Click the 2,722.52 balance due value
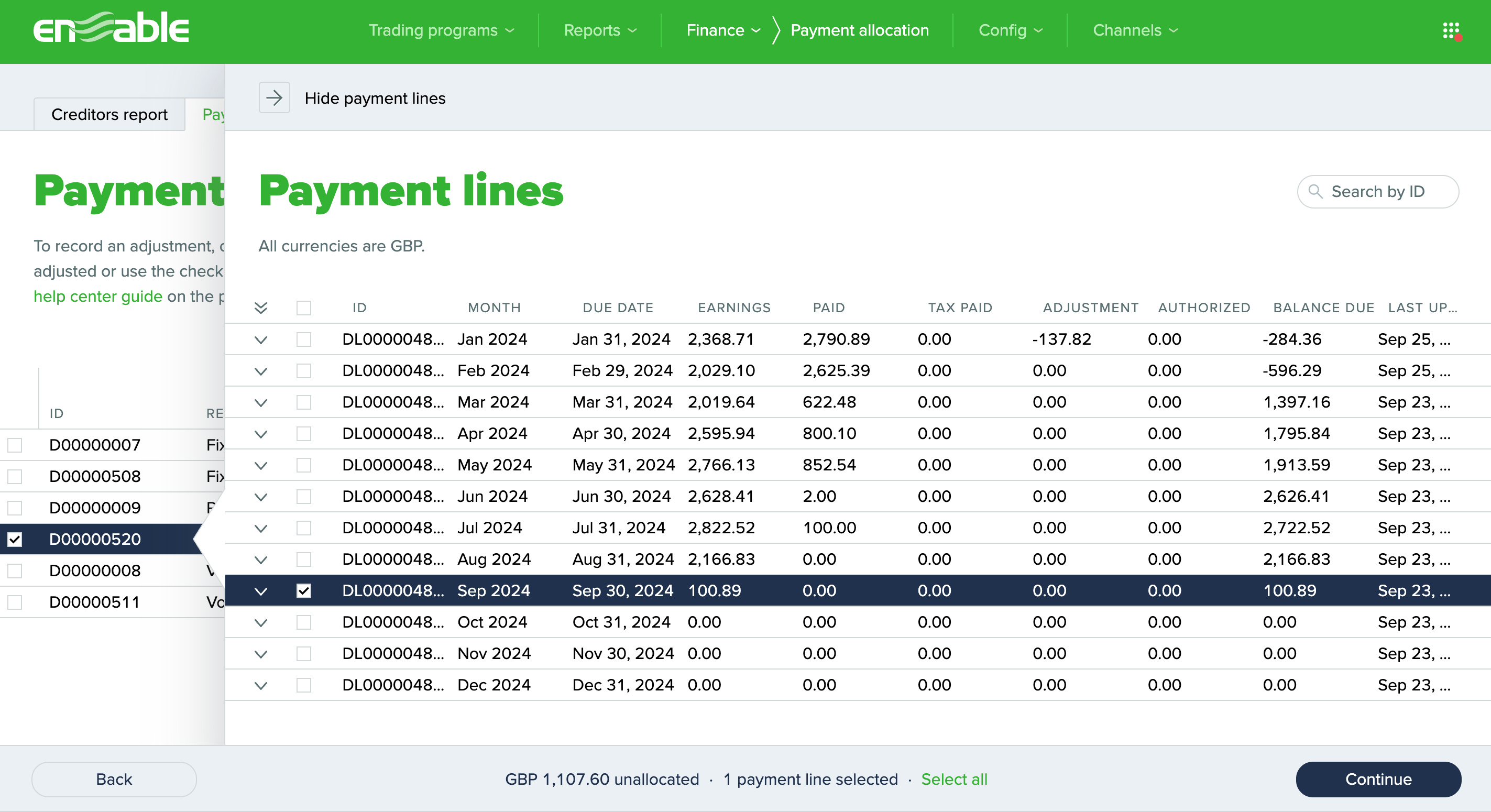 (1297, 528)
